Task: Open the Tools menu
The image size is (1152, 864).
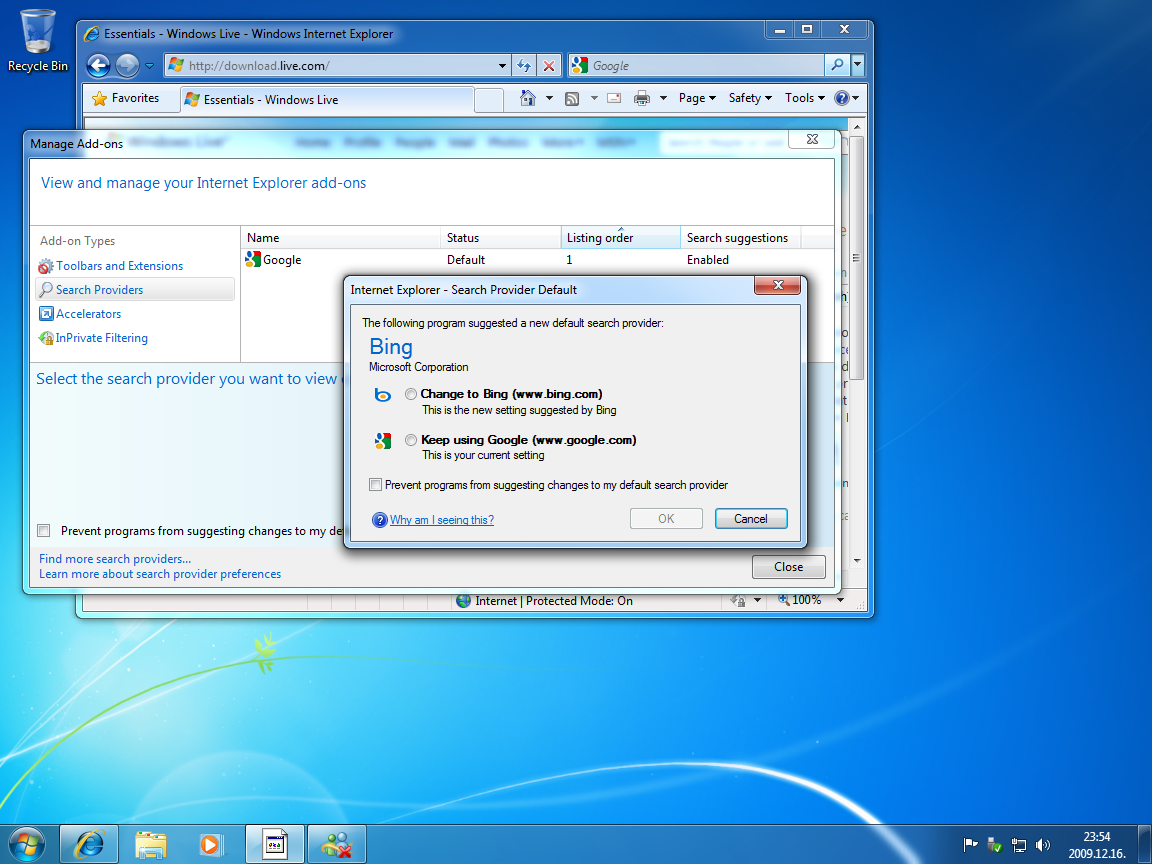Action: pos(804,98)
